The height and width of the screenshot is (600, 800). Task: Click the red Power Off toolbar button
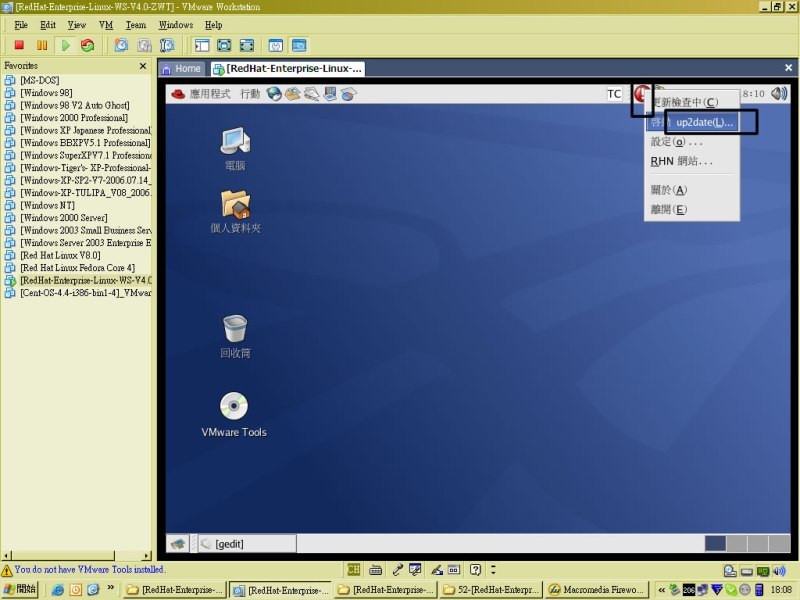point(19,45)
